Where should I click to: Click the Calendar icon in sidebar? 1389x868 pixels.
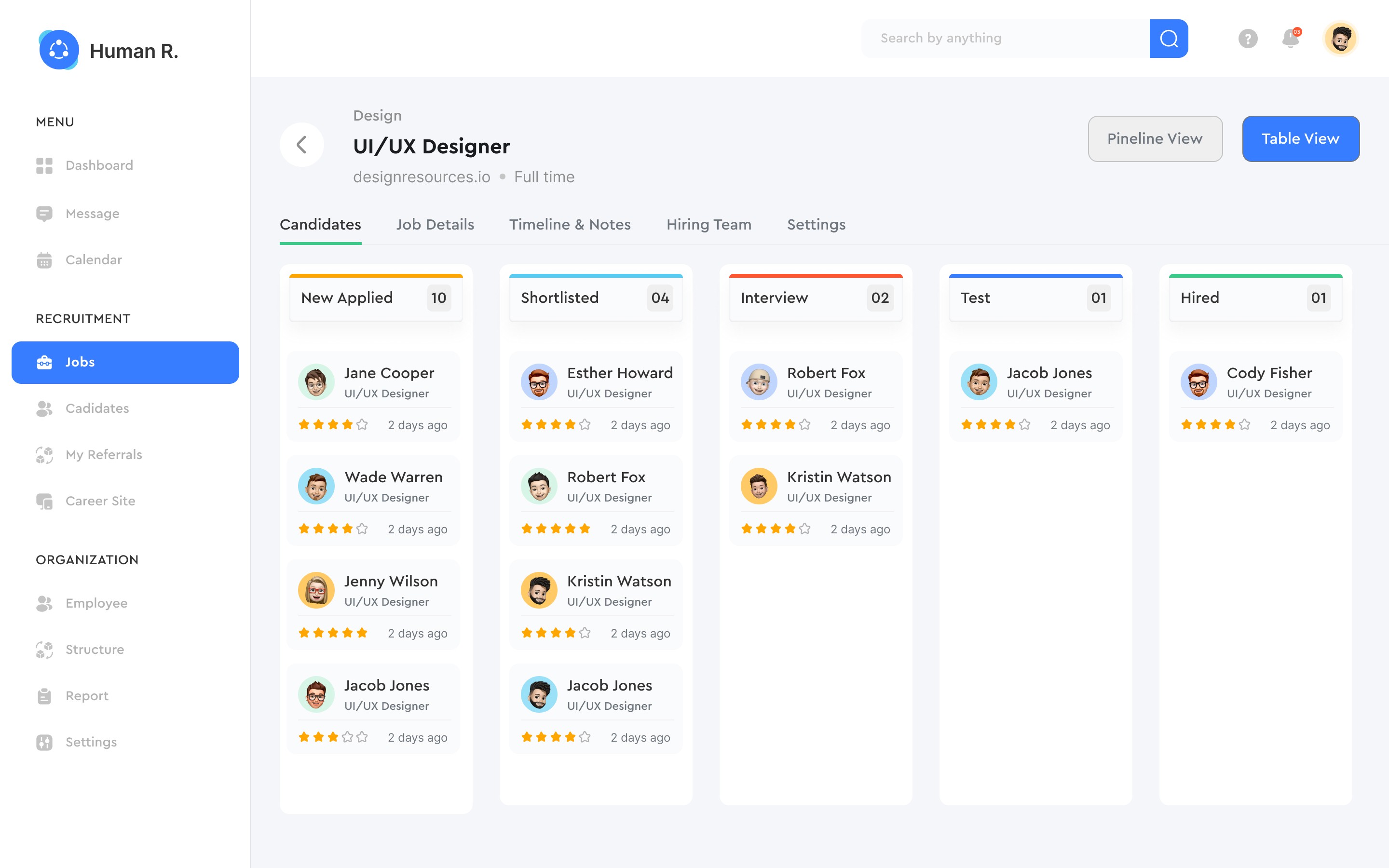[44, 260]
